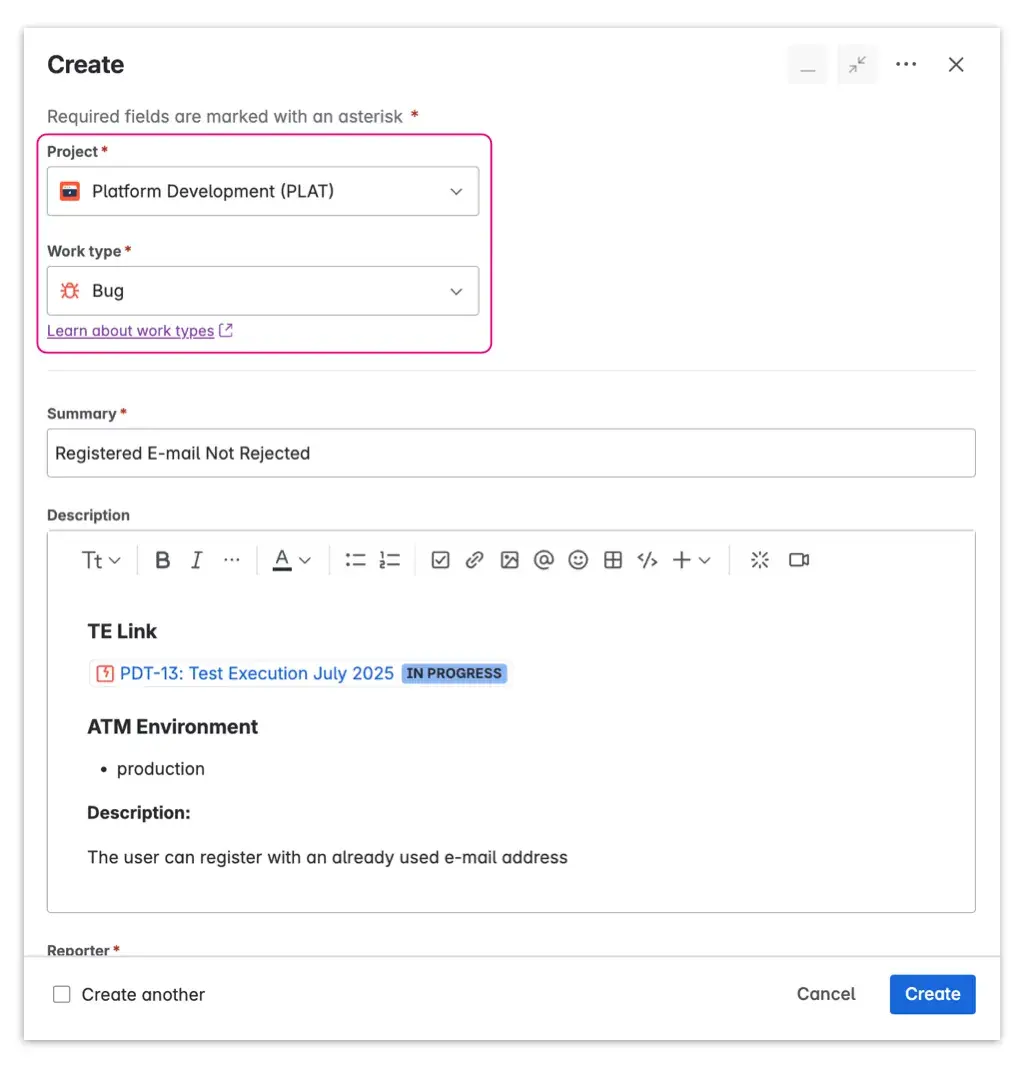Image resolution: width=1022 pixels, height=1066 pixels.
Task: Insert a table into the description
Action: pyautogui.click(x=613, y=560)
